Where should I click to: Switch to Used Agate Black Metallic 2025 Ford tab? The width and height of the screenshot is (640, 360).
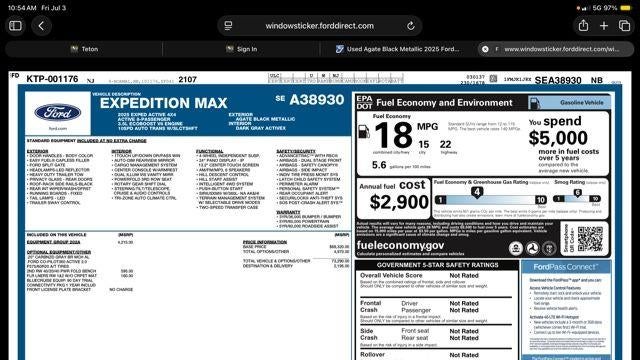(x=398, y=49)
